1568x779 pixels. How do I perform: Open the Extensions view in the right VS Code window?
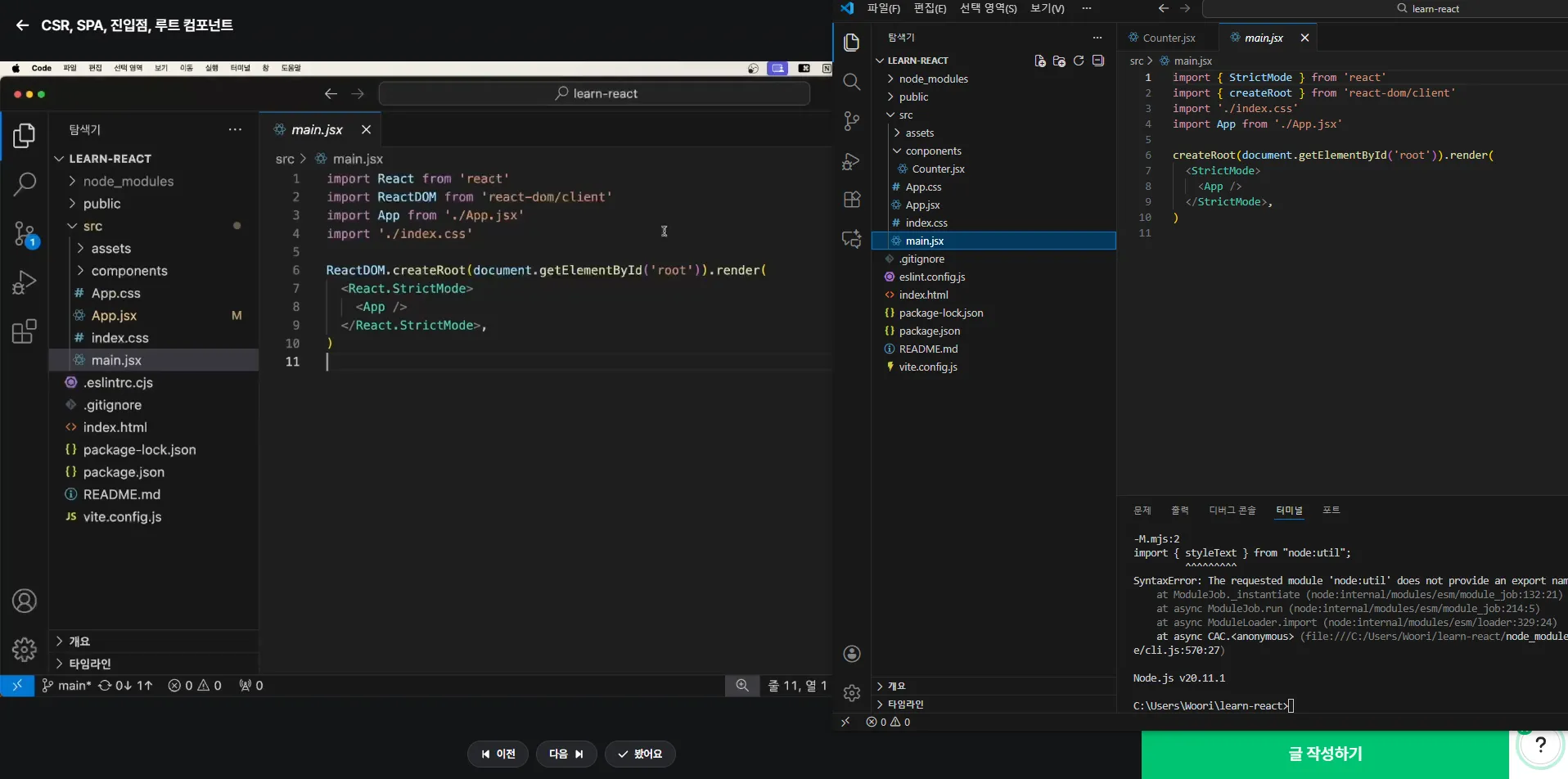point(852,200)
